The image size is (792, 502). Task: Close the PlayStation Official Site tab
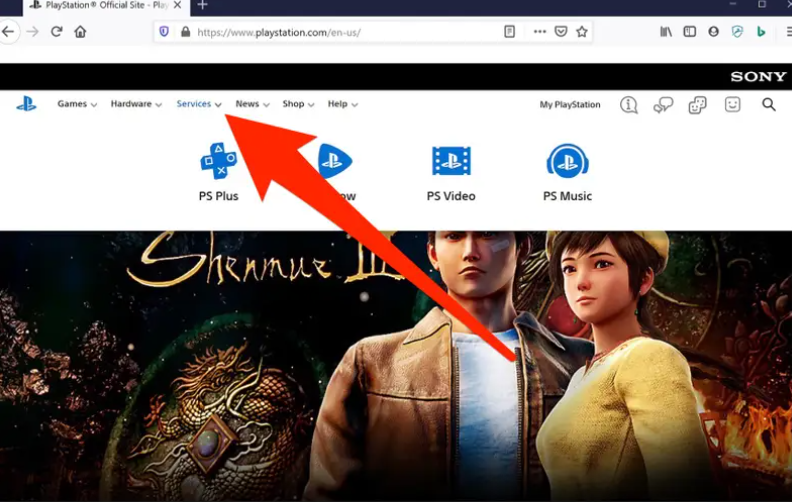click(177, 5)
